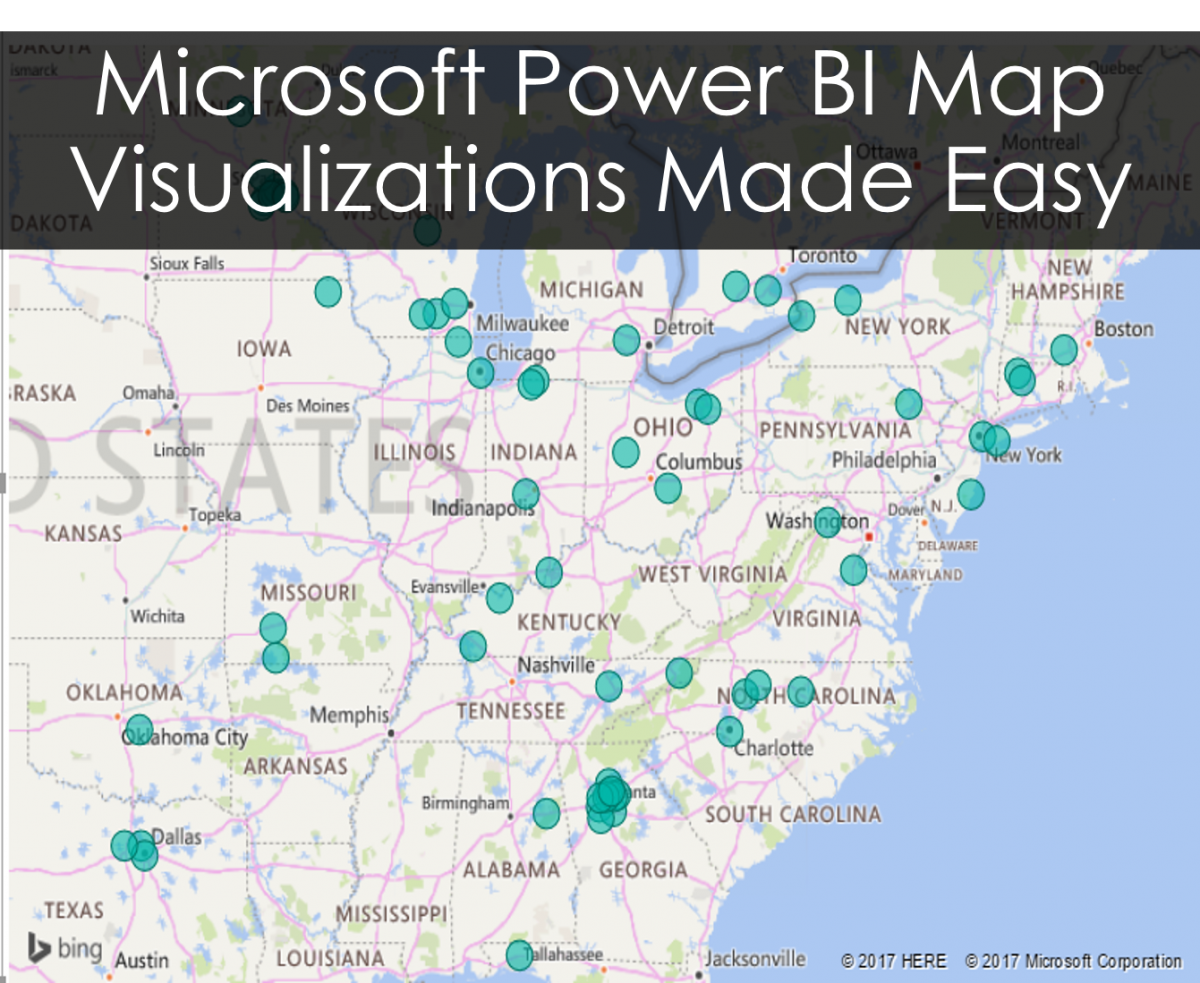Select the bubble above the PENNSYLVANIA label
The image size is (1200, 983).
(x=909, y=404)
